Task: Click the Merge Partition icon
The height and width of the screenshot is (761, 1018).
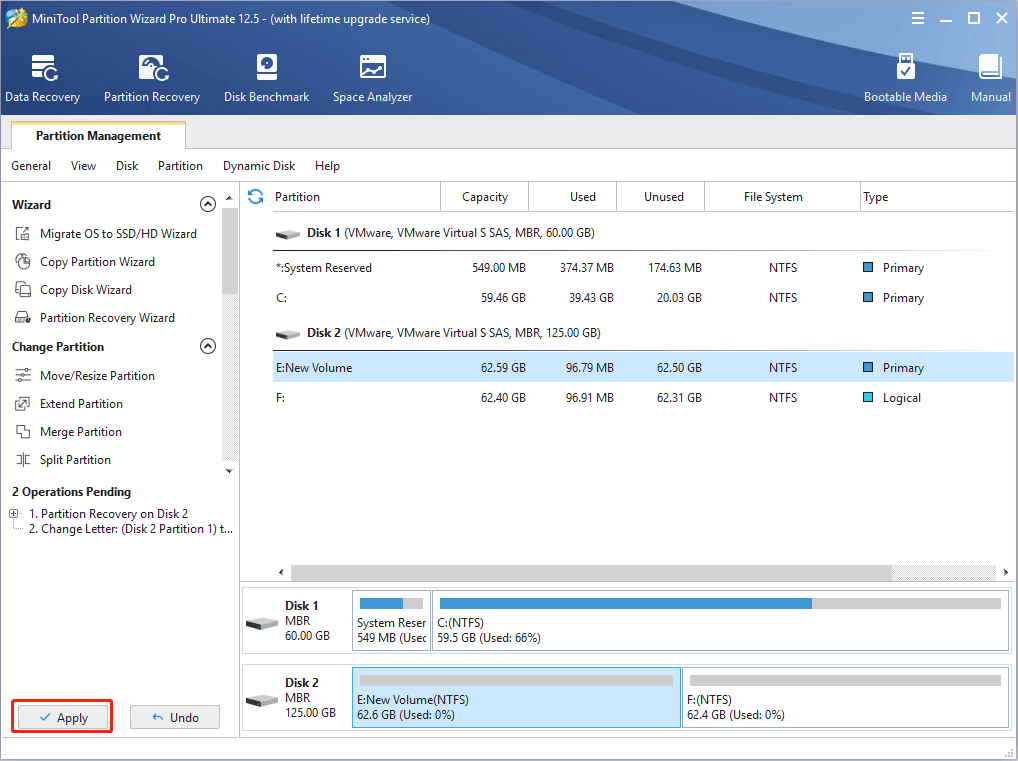Action: [x=23, y=432]
